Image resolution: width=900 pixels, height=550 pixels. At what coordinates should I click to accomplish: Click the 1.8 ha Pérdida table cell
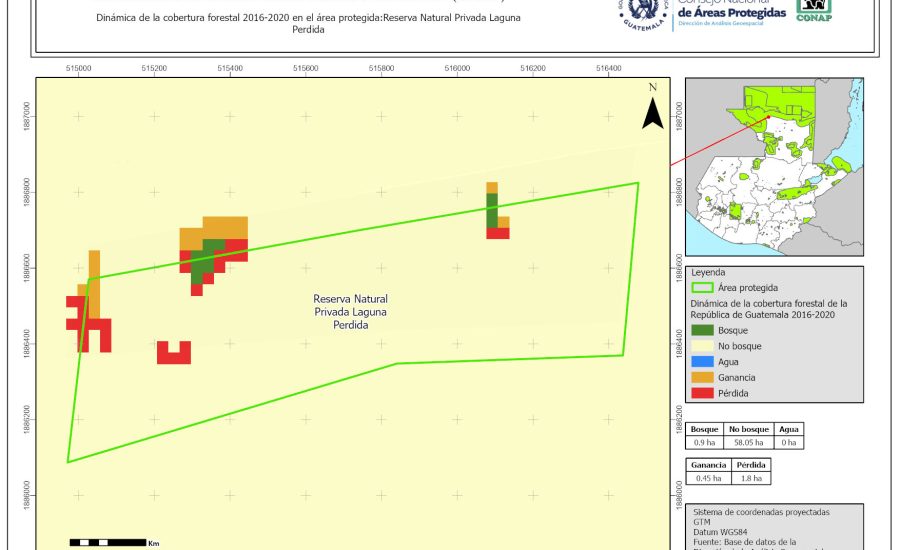[751, 479]
